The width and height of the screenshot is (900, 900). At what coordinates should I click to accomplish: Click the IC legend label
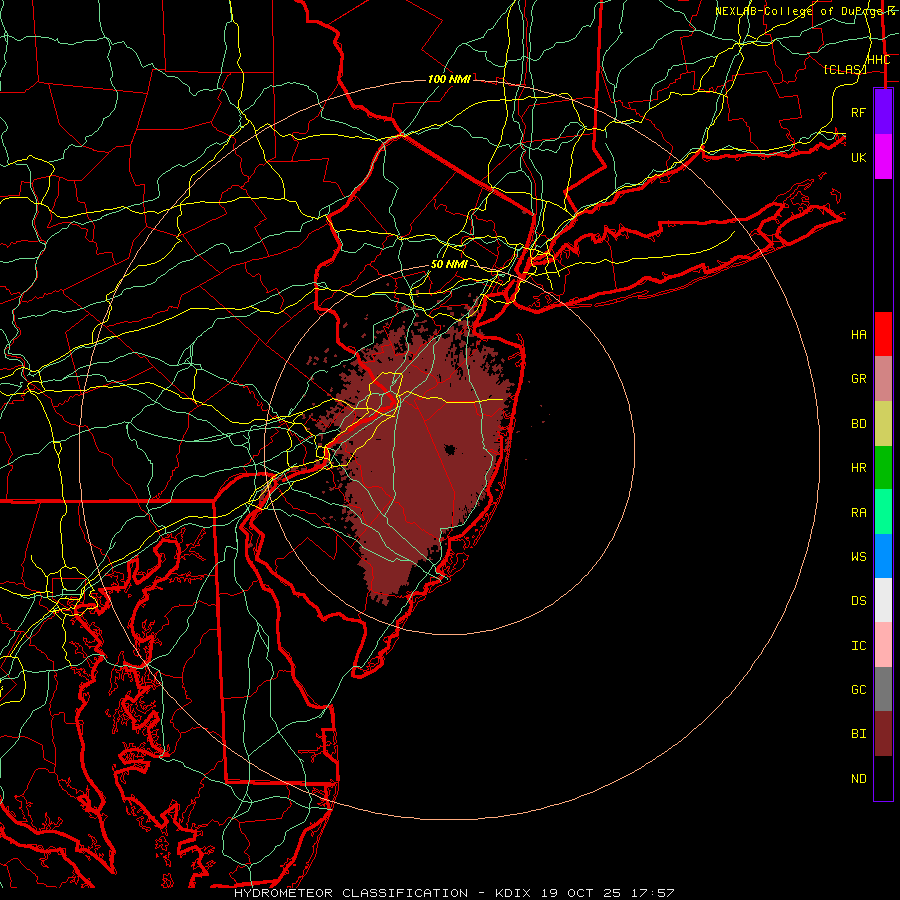point(859,646)
